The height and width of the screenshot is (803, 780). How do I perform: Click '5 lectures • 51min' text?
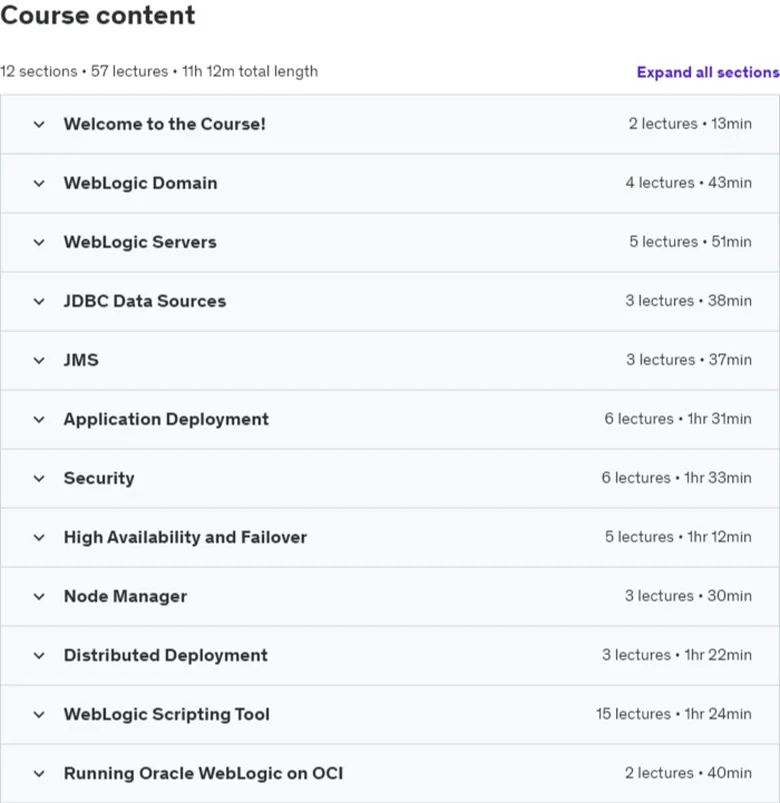690,242
